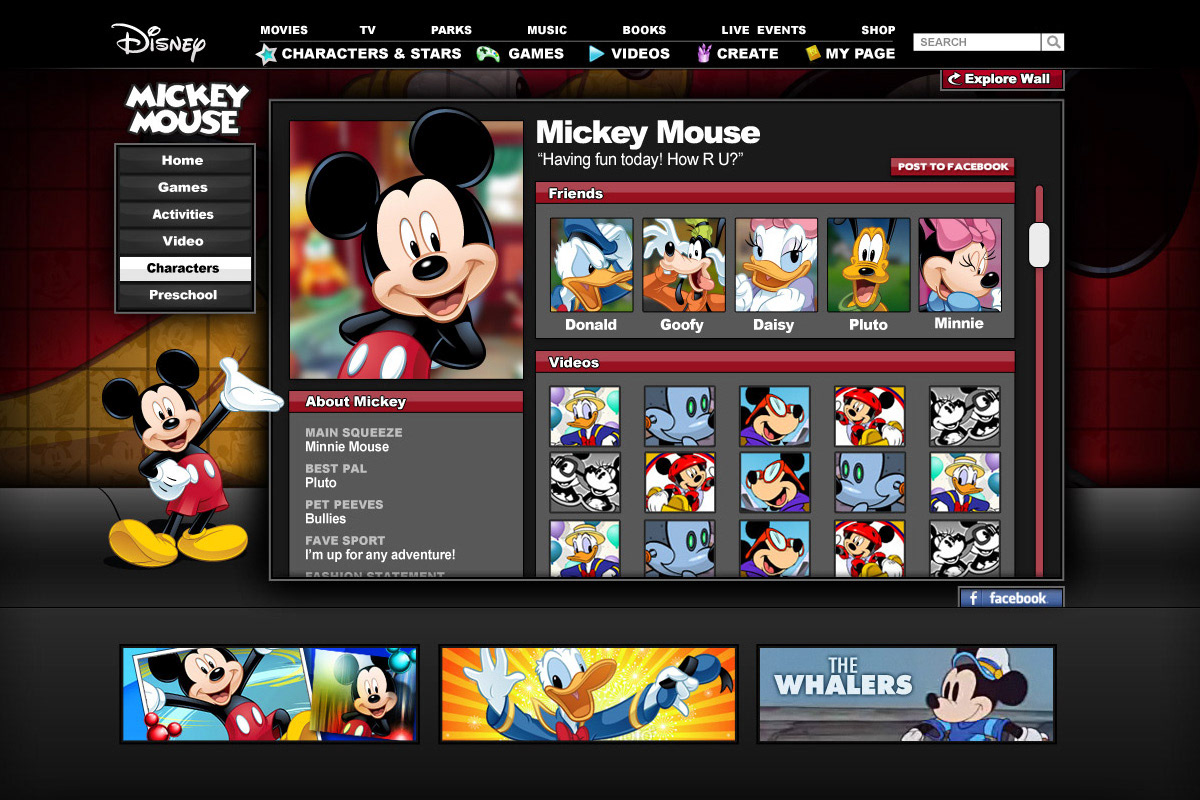Image resolution: width=1200 pixels, height=800 pixels.
Task: Open Goofy's friend portrait
Action: coord(684,265)
